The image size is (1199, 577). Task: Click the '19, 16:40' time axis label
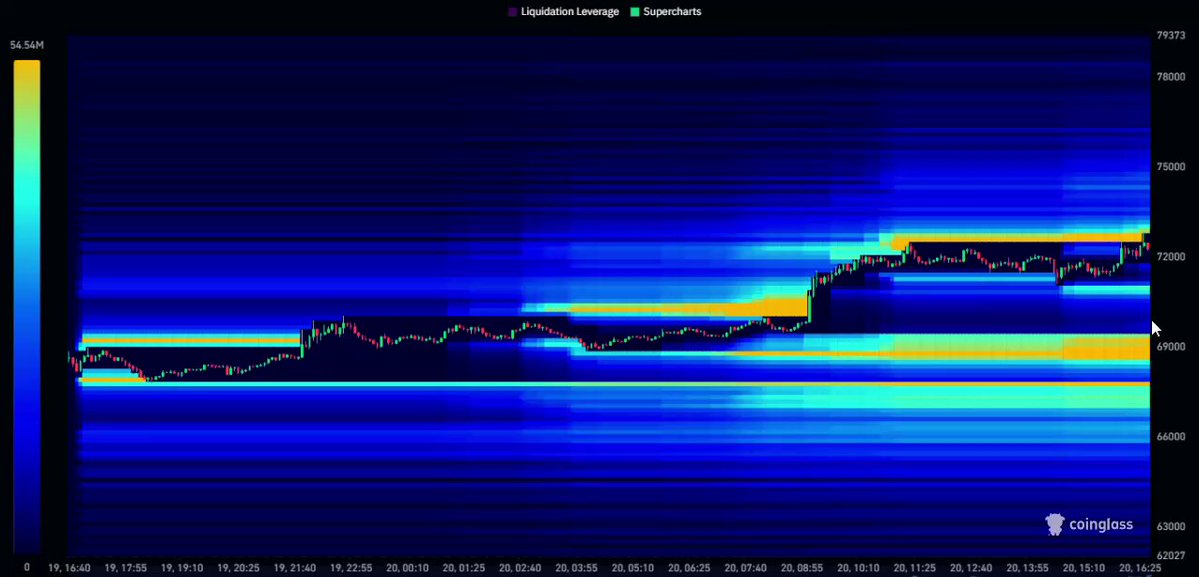point(70,568)
